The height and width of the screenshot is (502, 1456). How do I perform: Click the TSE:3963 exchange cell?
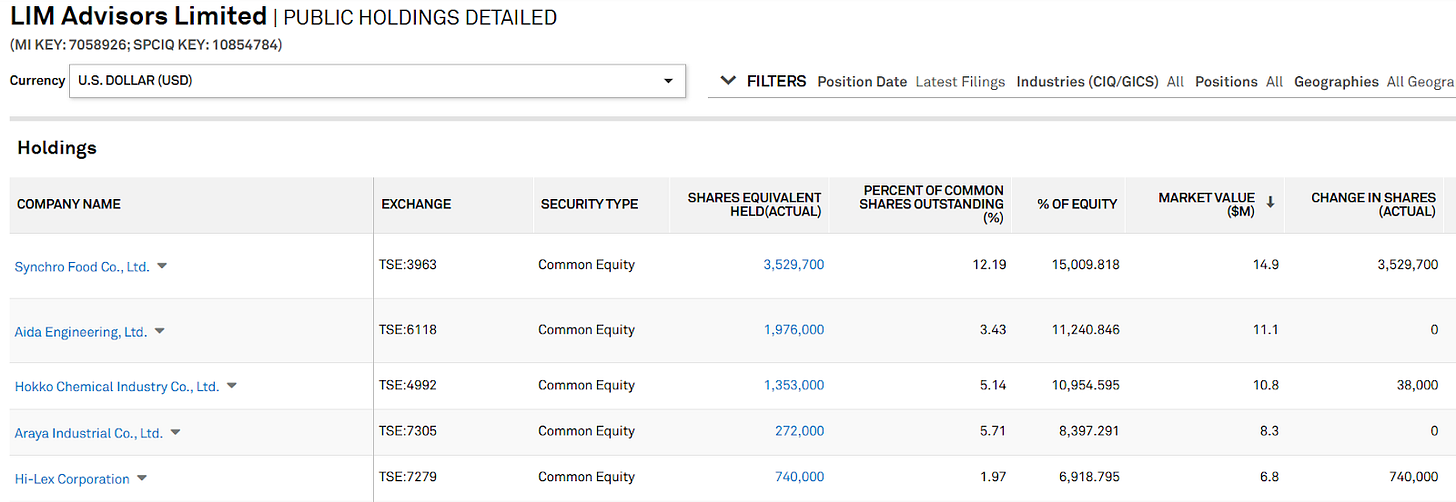tap(408, 265)
